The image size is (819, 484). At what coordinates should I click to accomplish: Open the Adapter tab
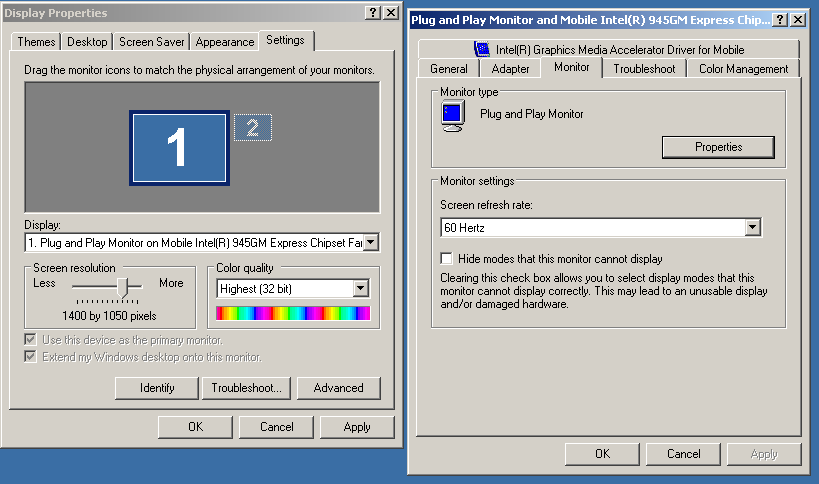510,69
